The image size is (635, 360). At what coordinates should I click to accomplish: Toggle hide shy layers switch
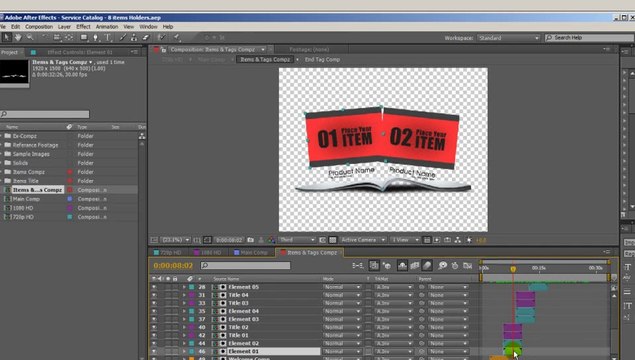pos(402,265)
